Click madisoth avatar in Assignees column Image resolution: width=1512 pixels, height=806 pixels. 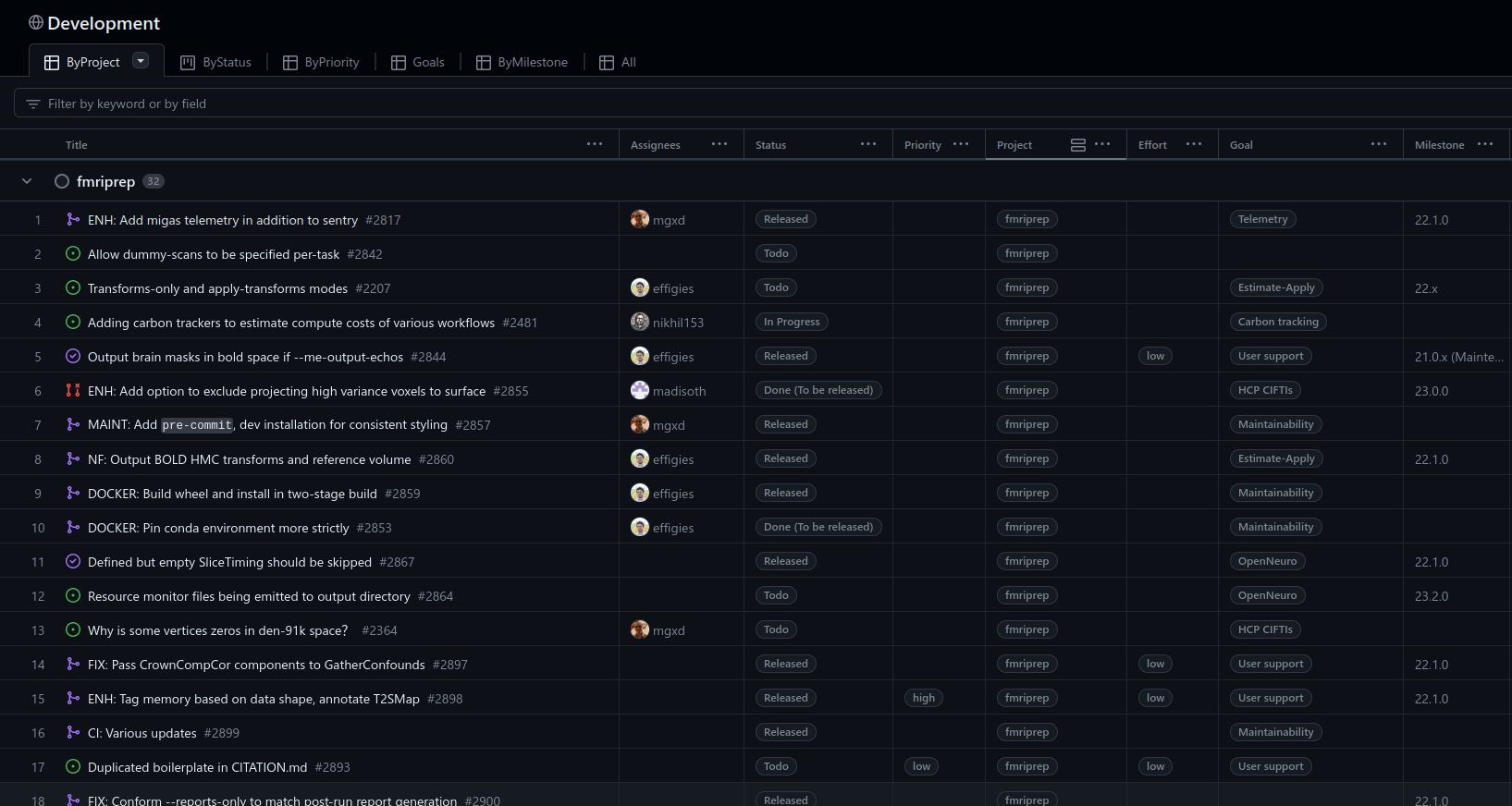point(640,390)
